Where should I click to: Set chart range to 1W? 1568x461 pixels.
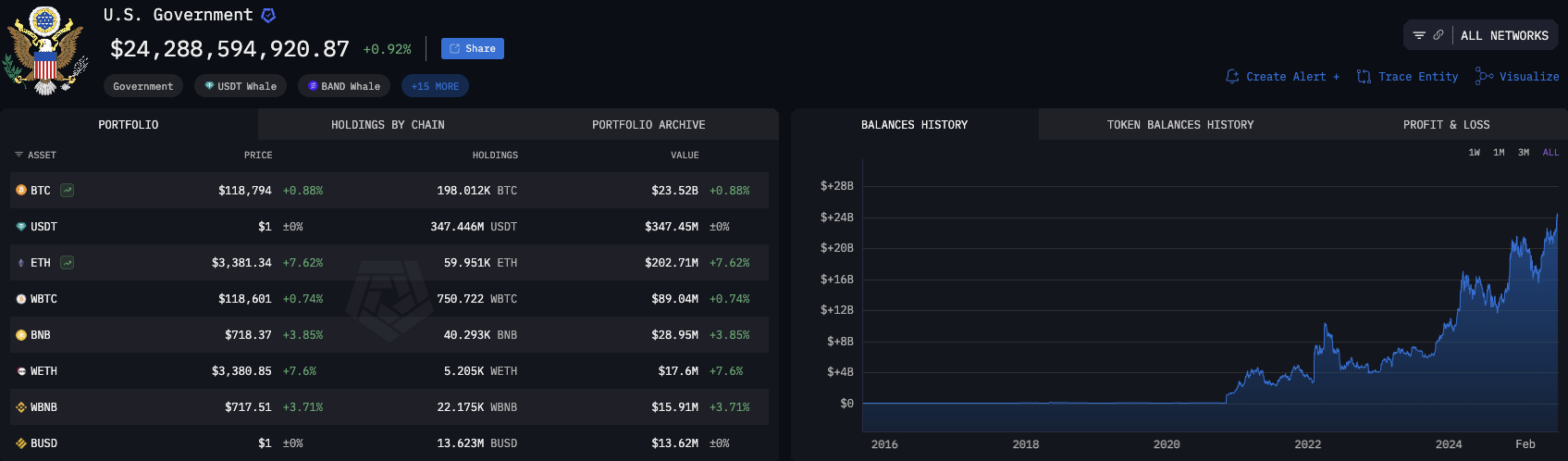pos(1475,152)
